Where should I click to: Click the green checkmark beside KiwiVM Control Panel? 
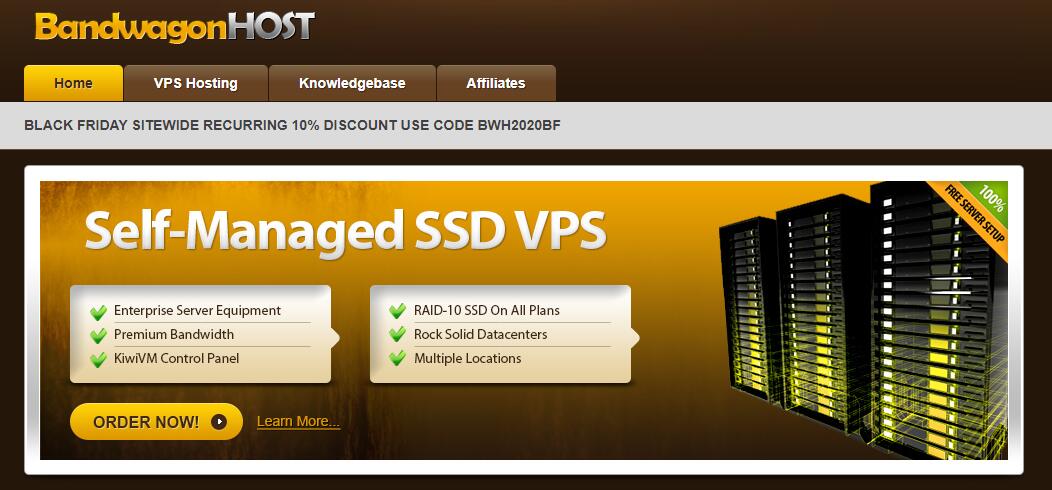[x=99, y=359]
